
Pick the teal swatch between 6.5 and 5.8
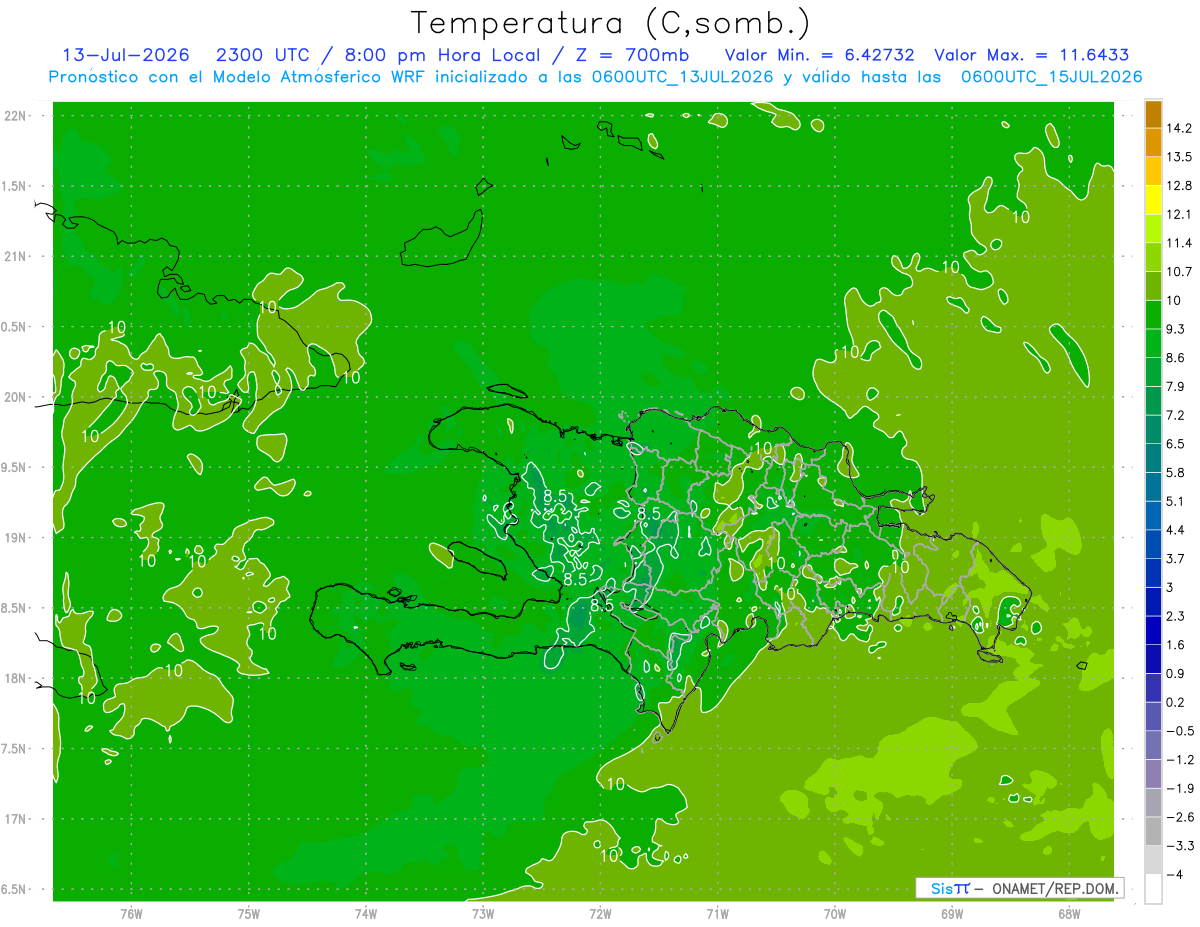point(1153,458)
